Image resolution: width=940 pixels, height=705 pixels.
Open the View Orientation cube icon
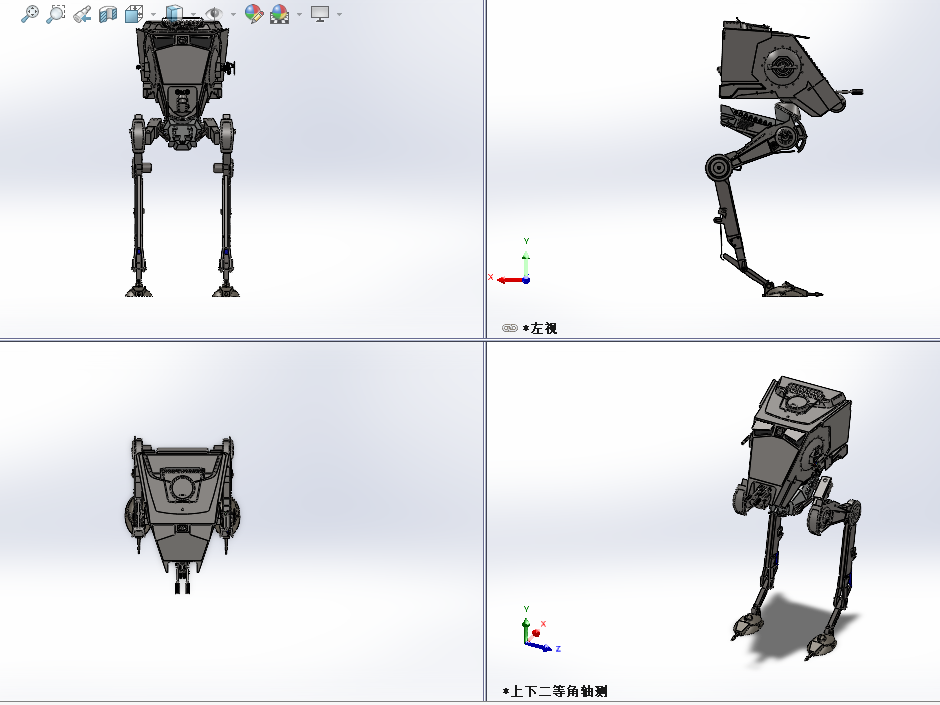(x=134, y=14)
